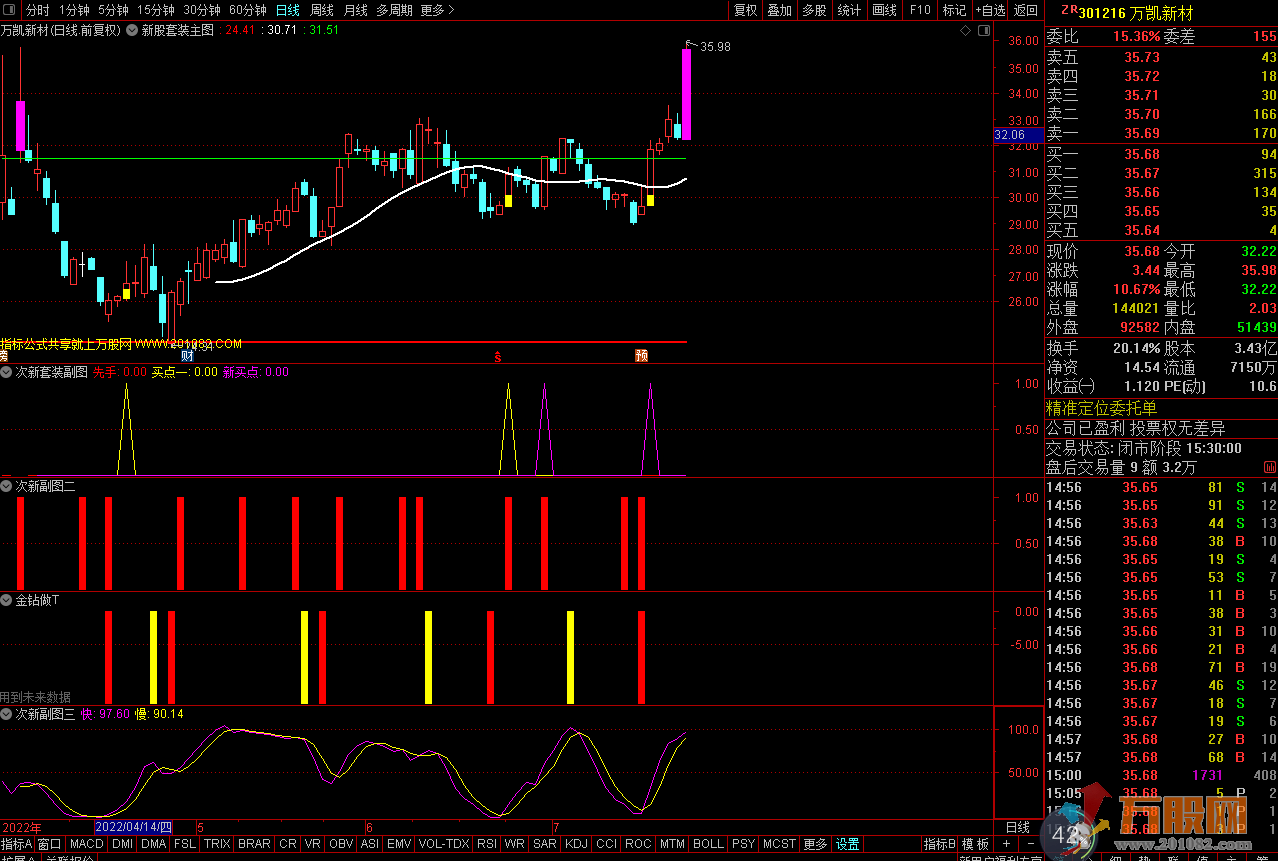Image resolution: width=1278 pixels, height=861 pixels.
Task: Click the 换手 20.14% value
Action: click(1137, 348)
